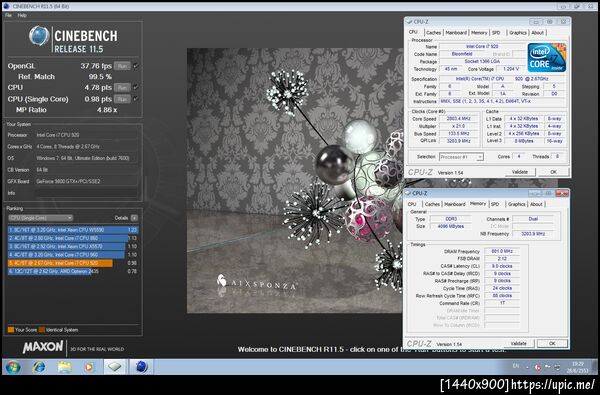The height and width of the screenshot is (395, 600).
Task: Click the system tray clock
Action: 578,367
